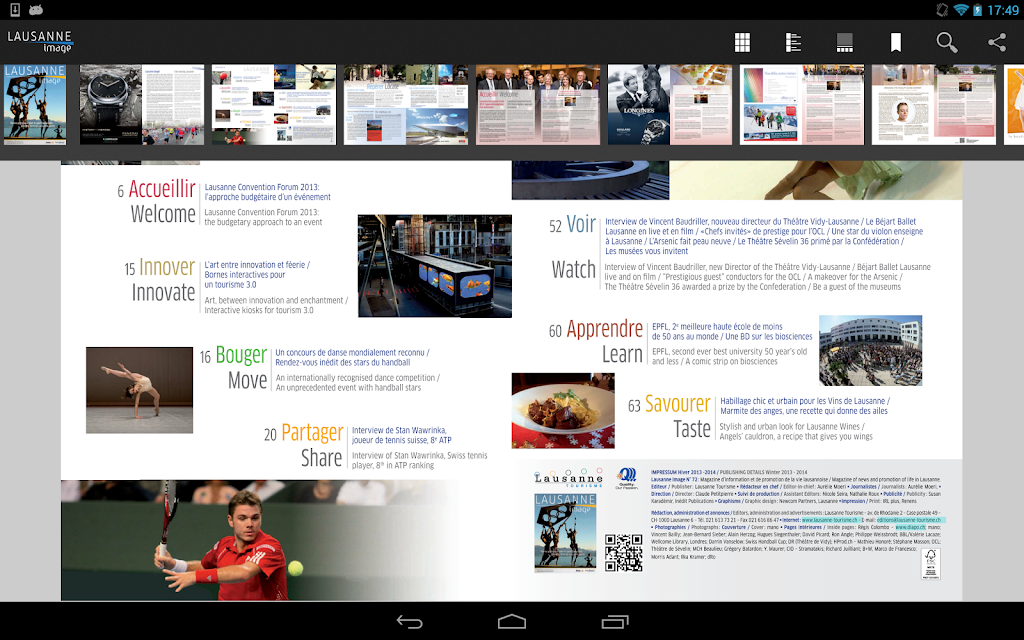Tap the Taste subtitle text
Viewport: 1024px width, 640px height.
click(692, 429)
